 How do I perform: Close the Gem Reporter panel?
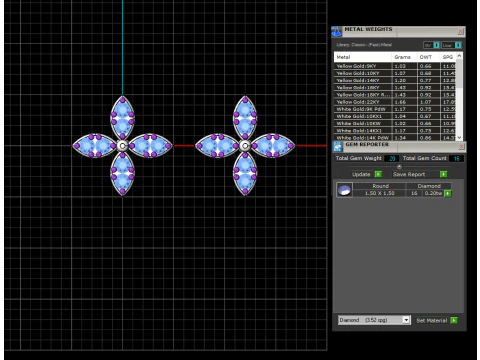pyautogui.click(x=462, y=146)
